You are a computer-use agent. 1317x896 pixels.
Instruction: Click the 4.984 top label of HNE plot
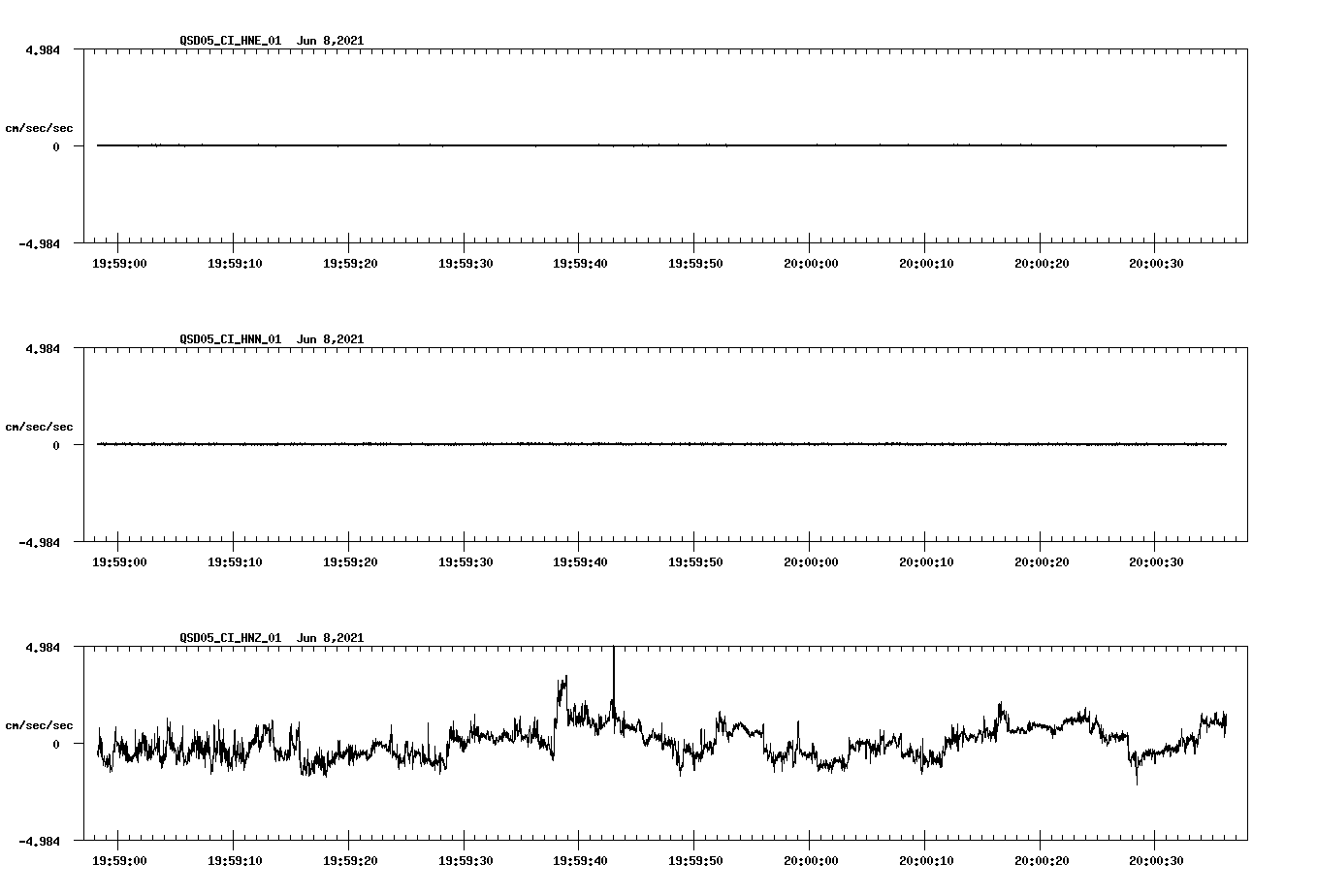pos(42,50)
